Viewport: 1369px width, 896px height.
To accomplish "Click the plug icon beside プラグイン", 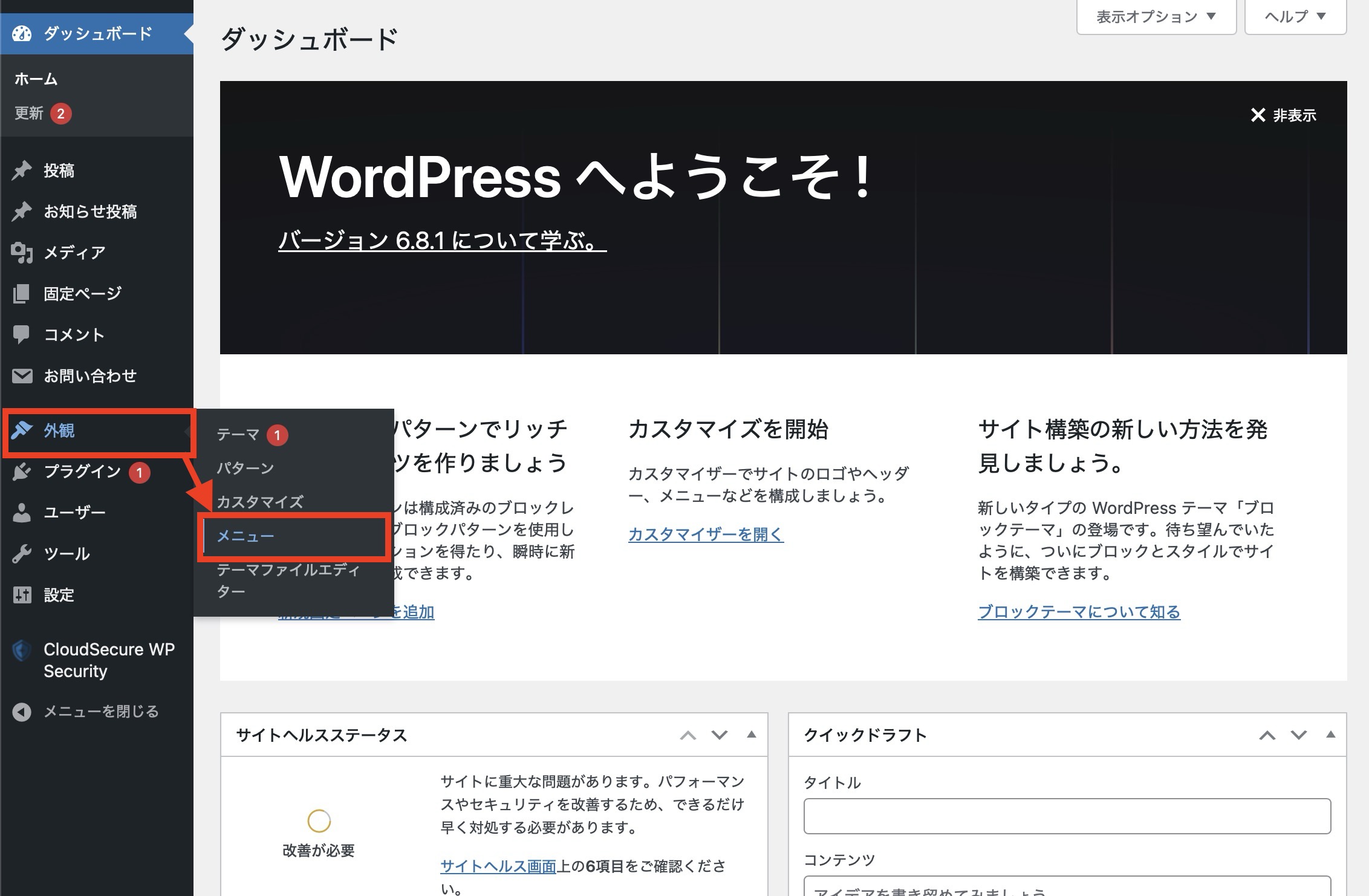I will 22,472.
